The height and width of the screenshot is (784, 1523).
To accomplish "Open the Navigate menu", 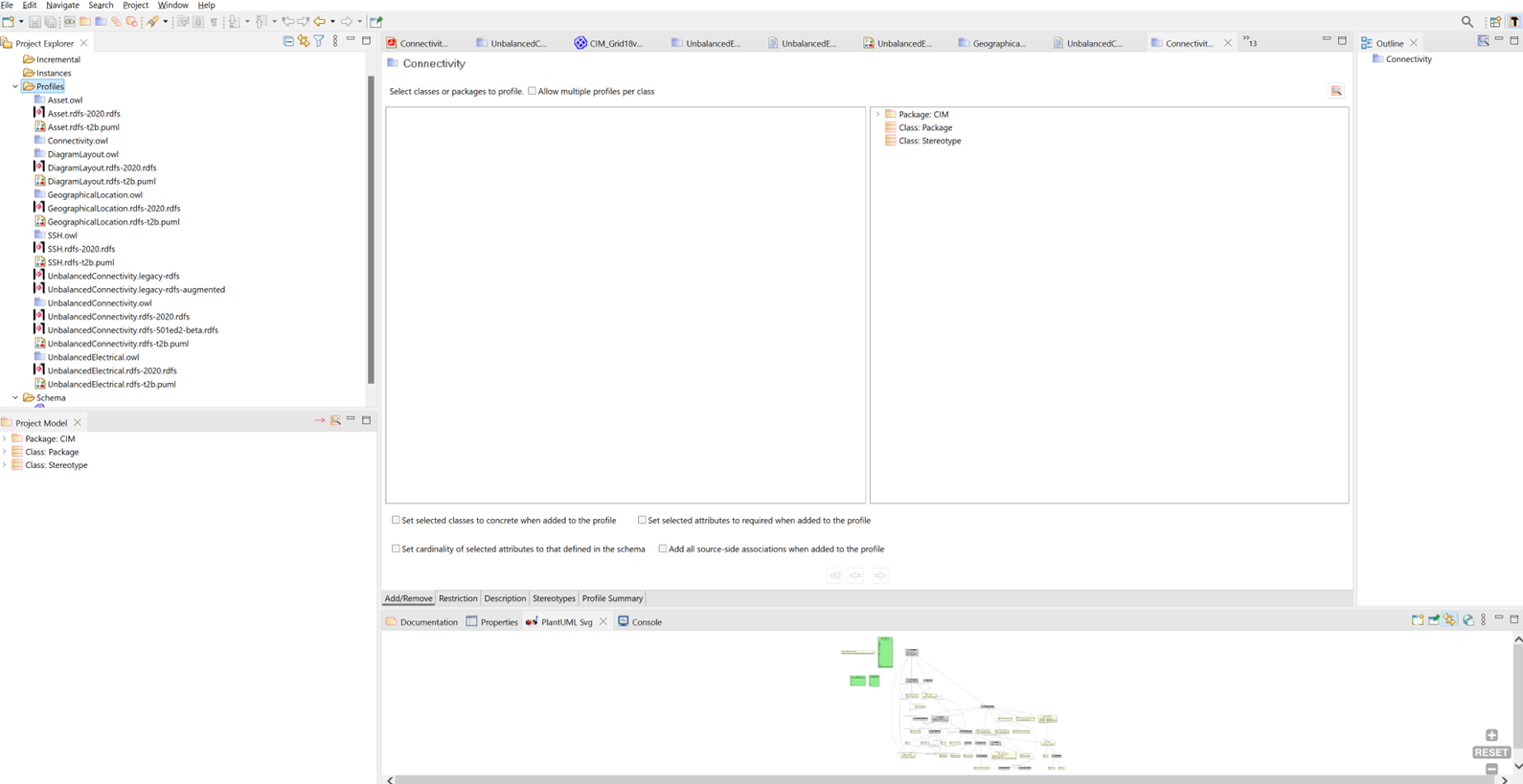I will pyautogui.click(x=62, y=5).
